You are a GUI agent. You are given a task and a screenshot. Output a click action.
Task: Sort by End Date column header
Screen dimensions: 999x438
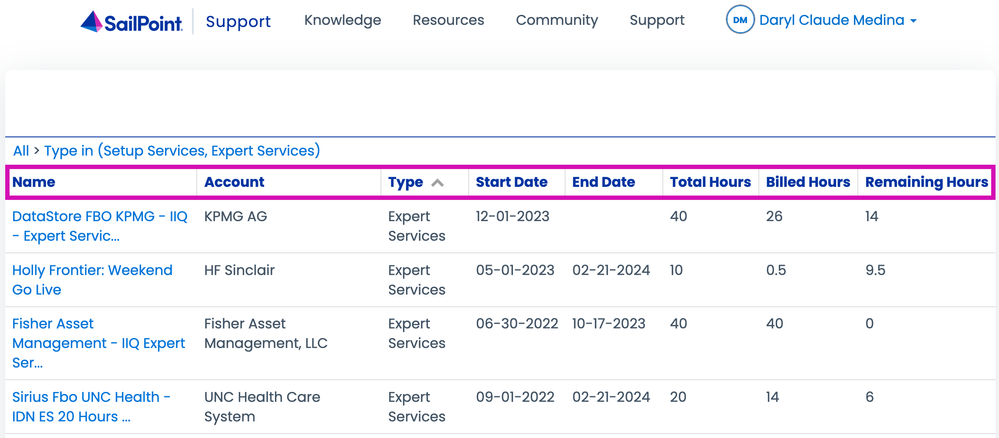603,182
